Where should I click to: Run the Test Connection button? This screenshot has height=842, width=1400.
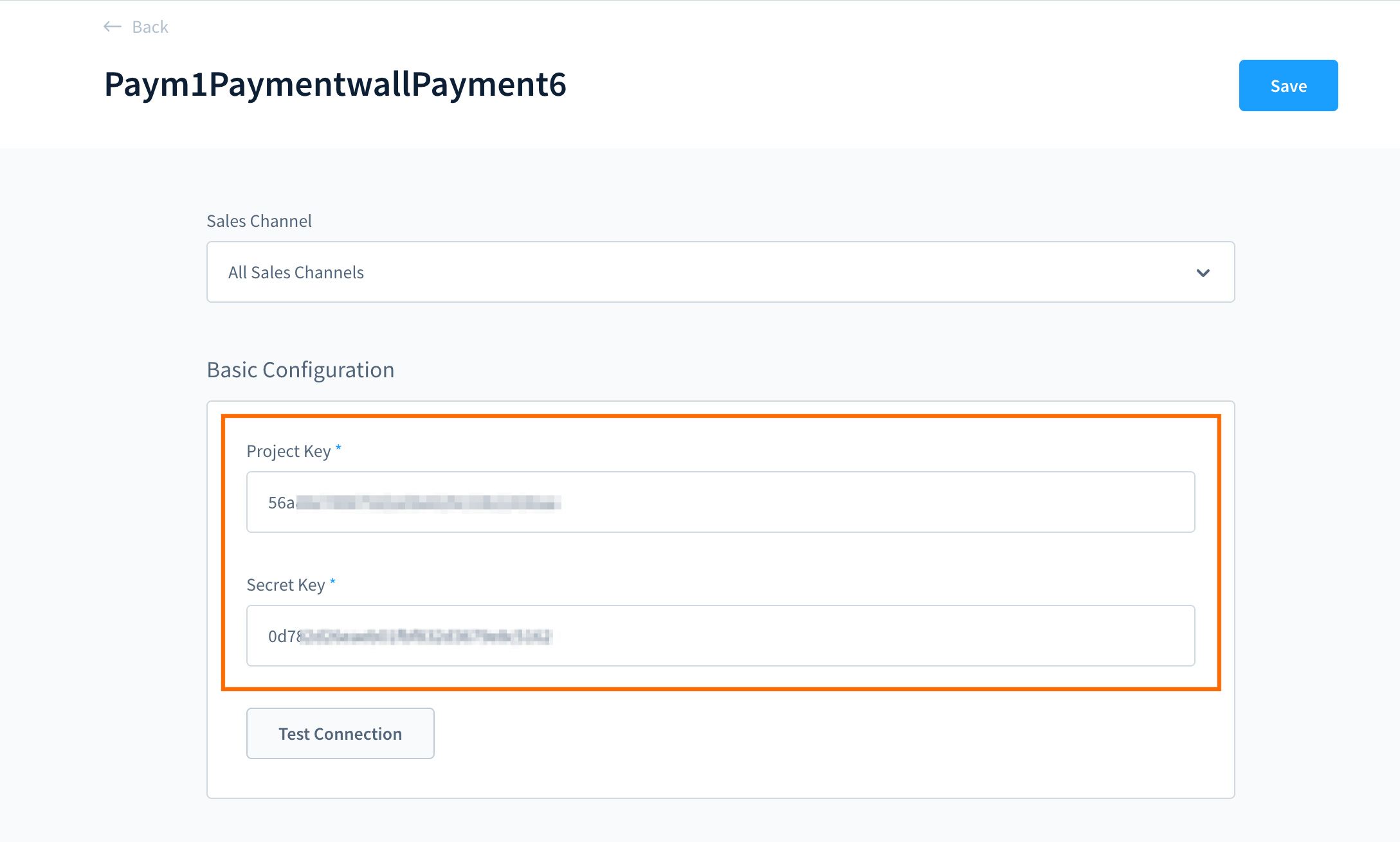340,733
